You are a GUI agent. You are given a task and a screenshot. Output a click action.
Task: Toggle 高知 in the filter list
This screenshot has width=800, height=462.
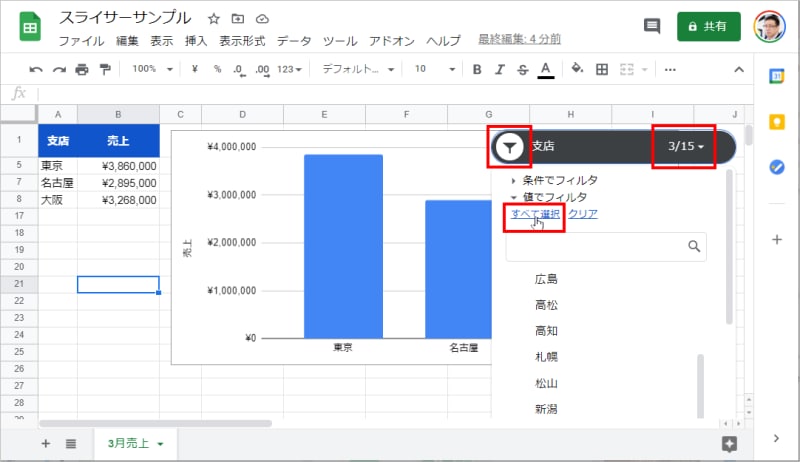[546, 331]
